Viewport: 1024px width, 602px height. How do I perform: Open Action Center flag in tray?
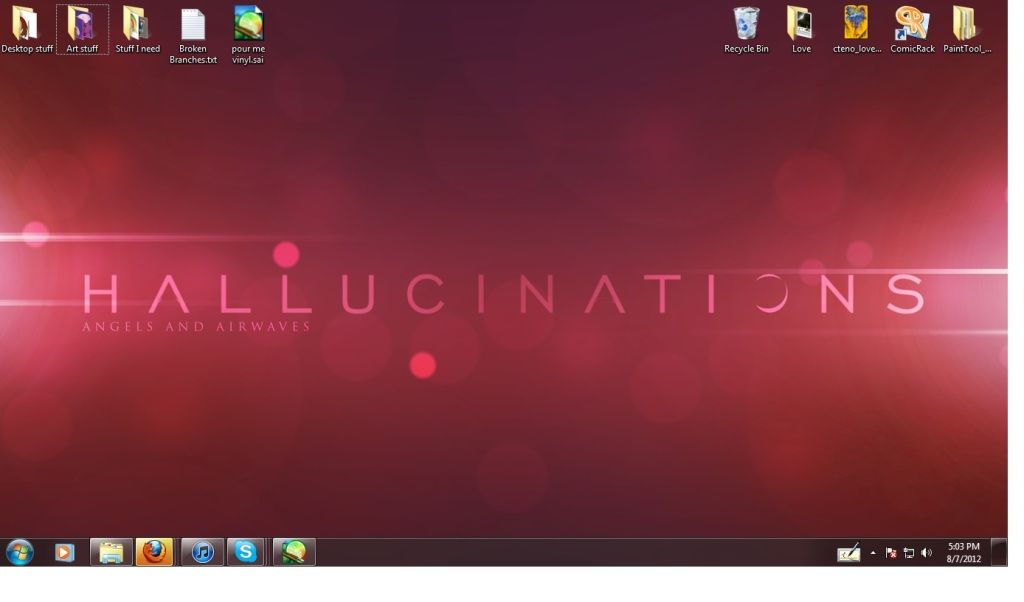891,553
